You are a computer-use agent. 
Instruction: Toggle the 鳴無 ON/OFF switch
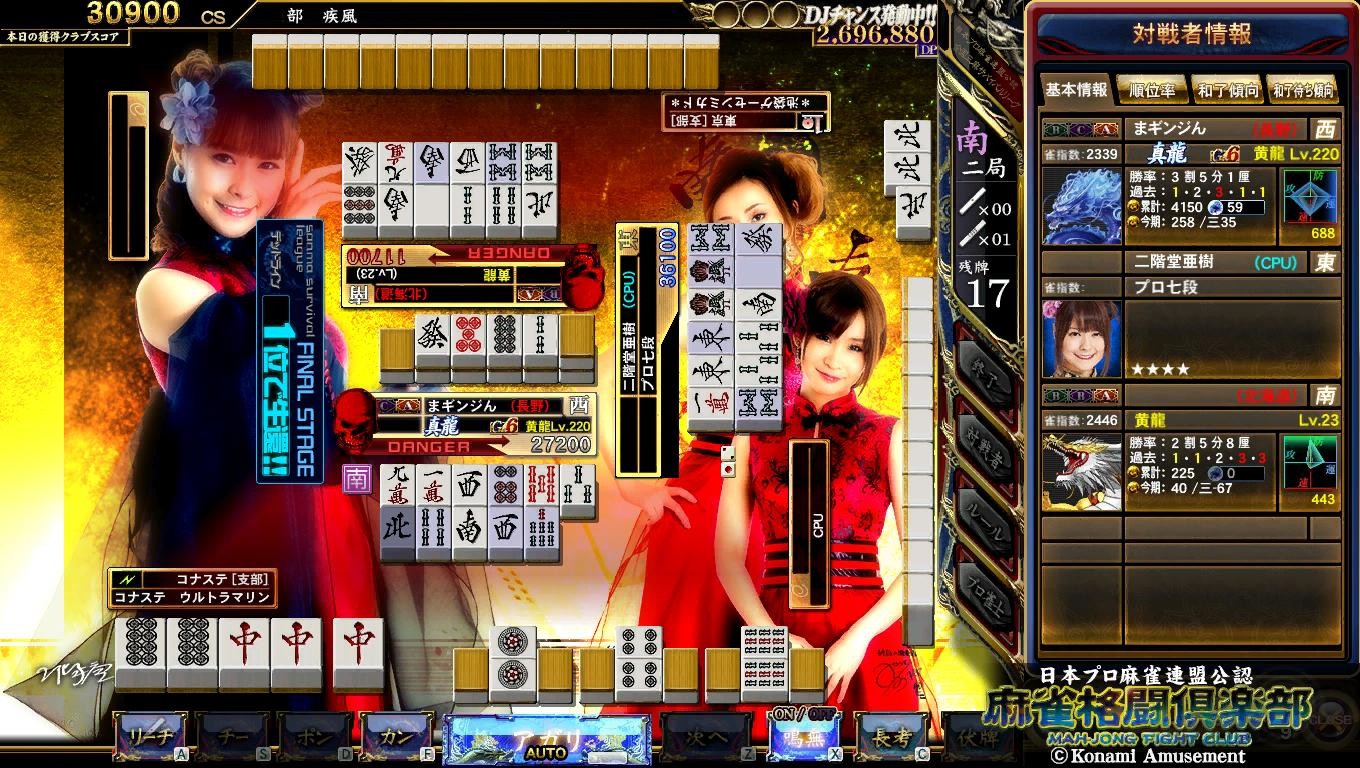[803, 736]
